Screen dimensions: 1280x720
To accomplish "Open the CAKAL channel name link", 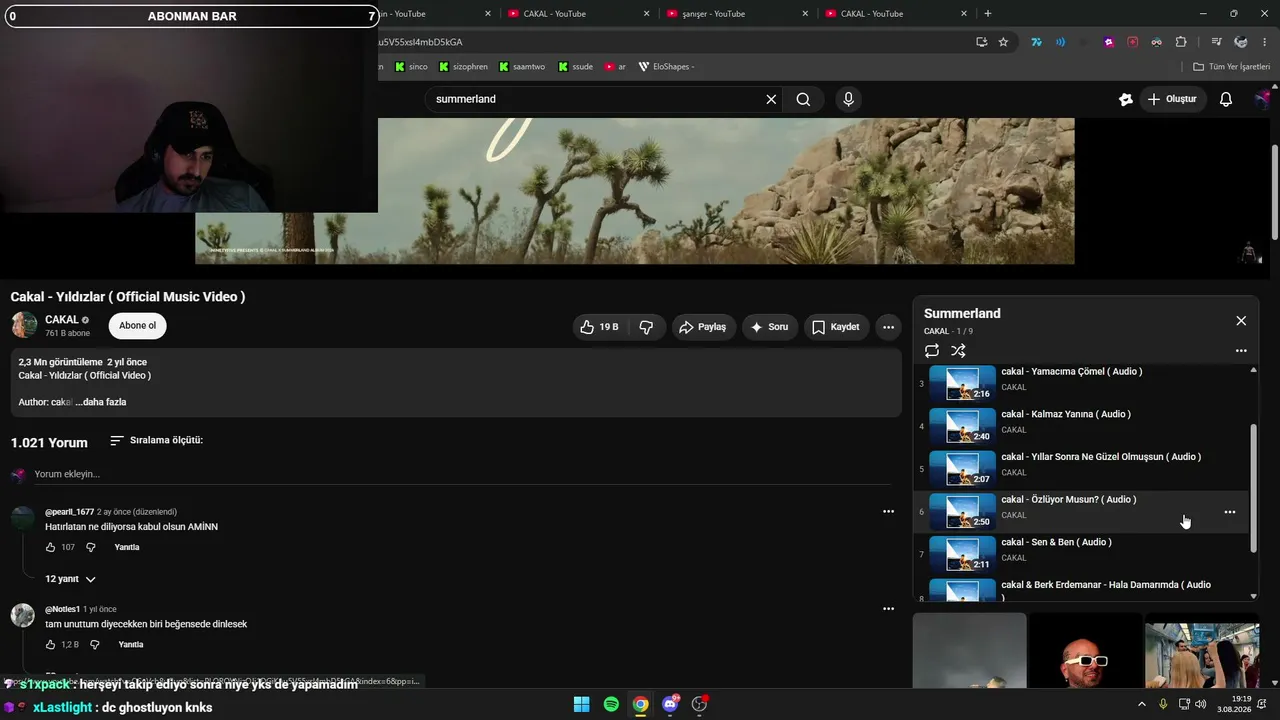I will pos(62,320).
